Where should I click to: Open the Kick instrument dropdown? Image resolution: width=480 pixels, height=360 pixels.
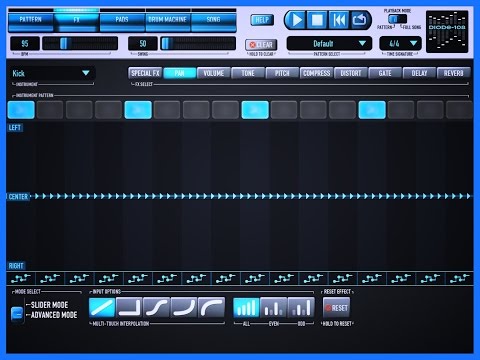(x=52, y=73)
